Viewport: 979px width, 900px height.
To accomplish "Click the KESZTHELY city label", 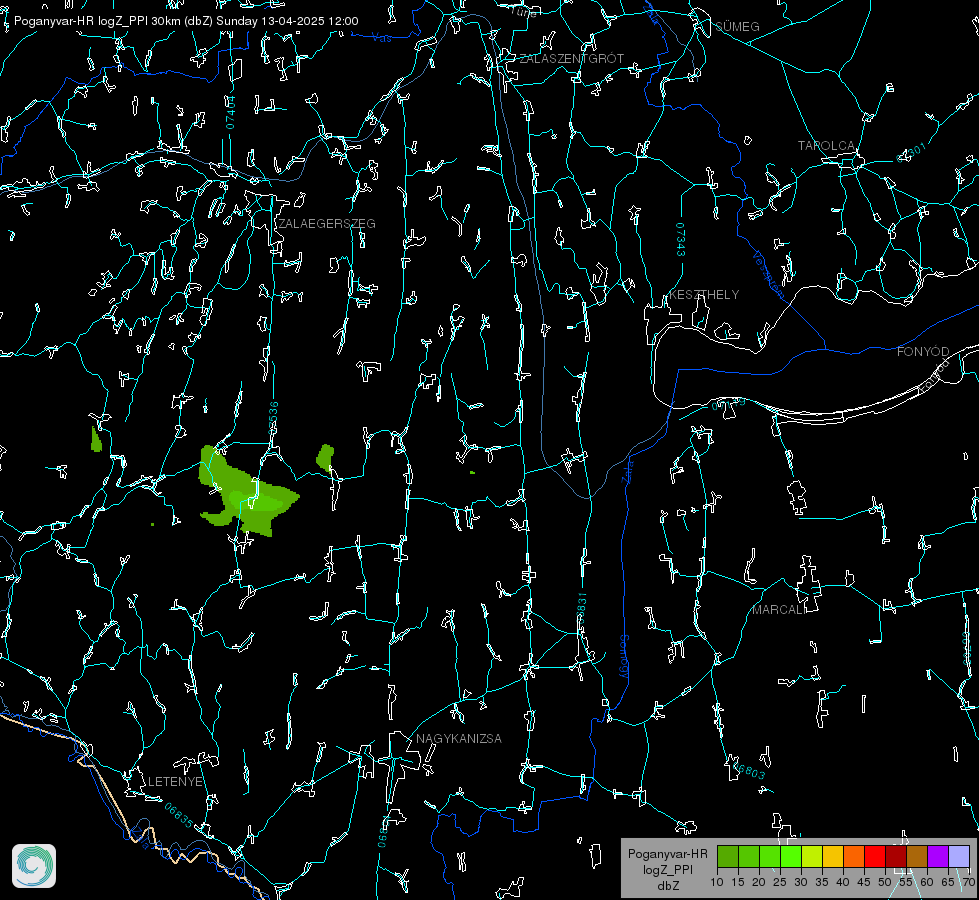I will click(704, 295).
